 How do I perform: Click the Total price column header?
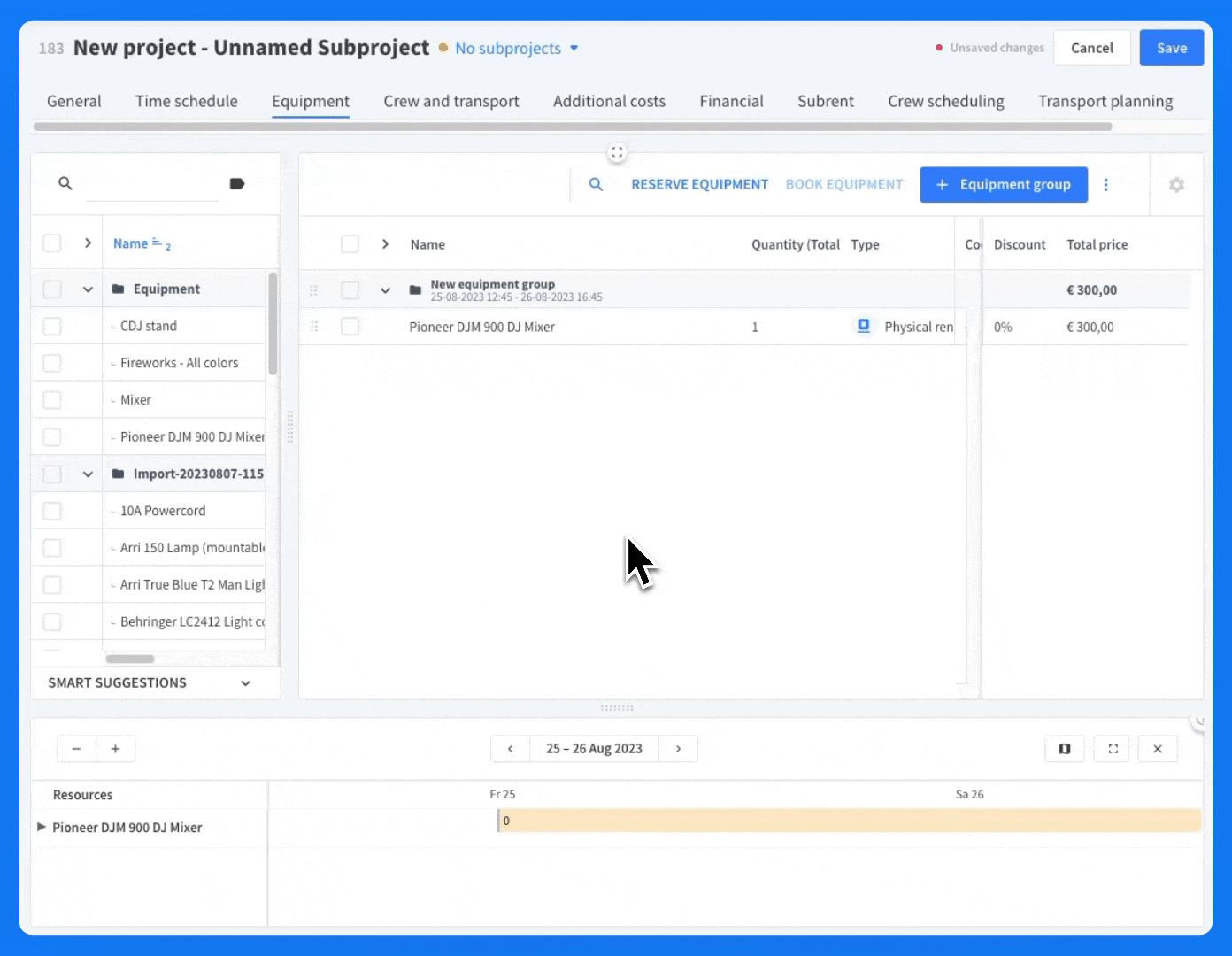click(1097, 244)
